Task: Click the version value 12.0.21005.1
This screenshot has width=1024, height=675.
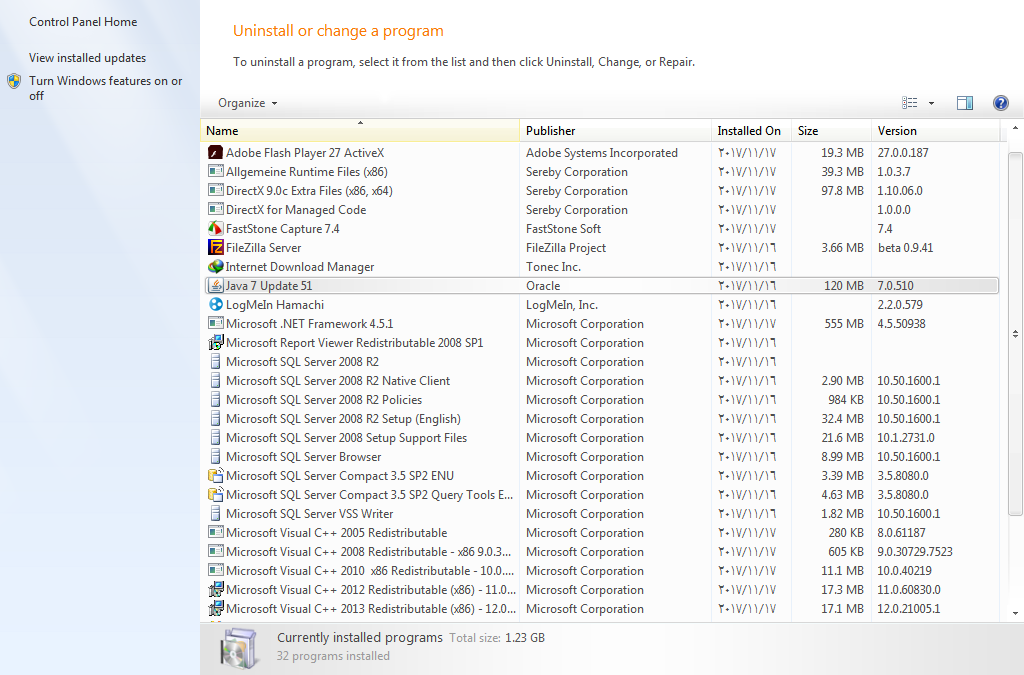Action: [x=908, y=608]
